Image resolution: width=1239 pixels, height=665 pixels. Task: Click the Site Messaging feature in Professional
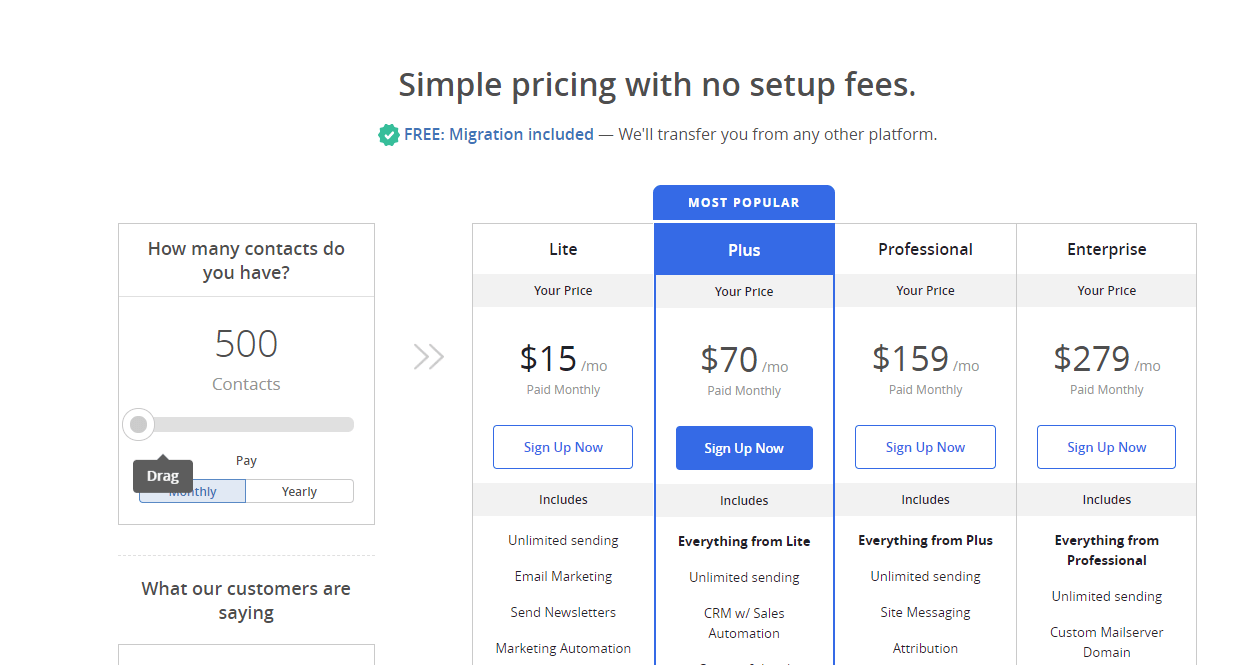click(925, 612)
